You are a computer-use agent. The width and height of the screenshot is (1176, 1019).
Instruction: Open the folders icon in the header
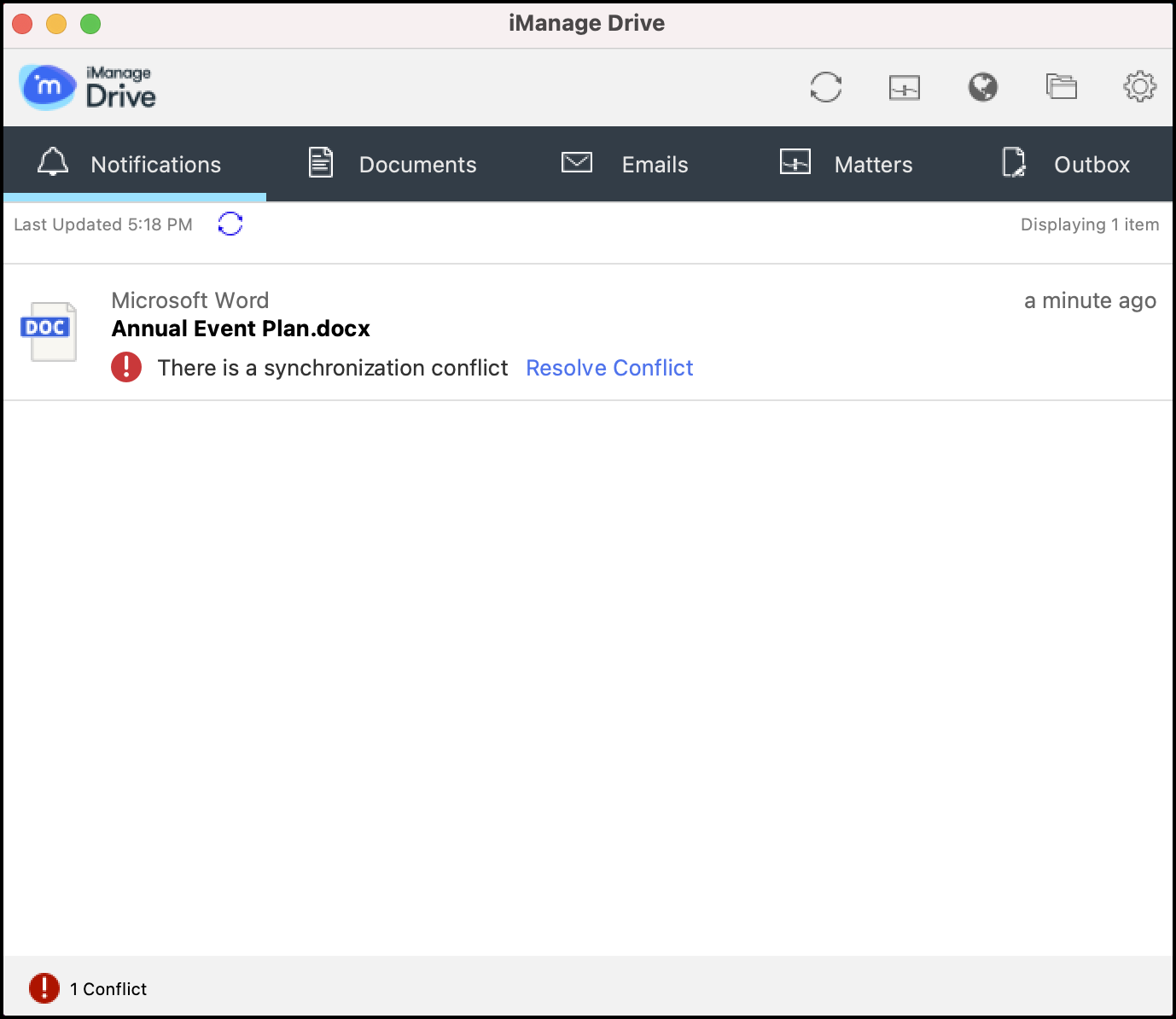pos(1061,87)
